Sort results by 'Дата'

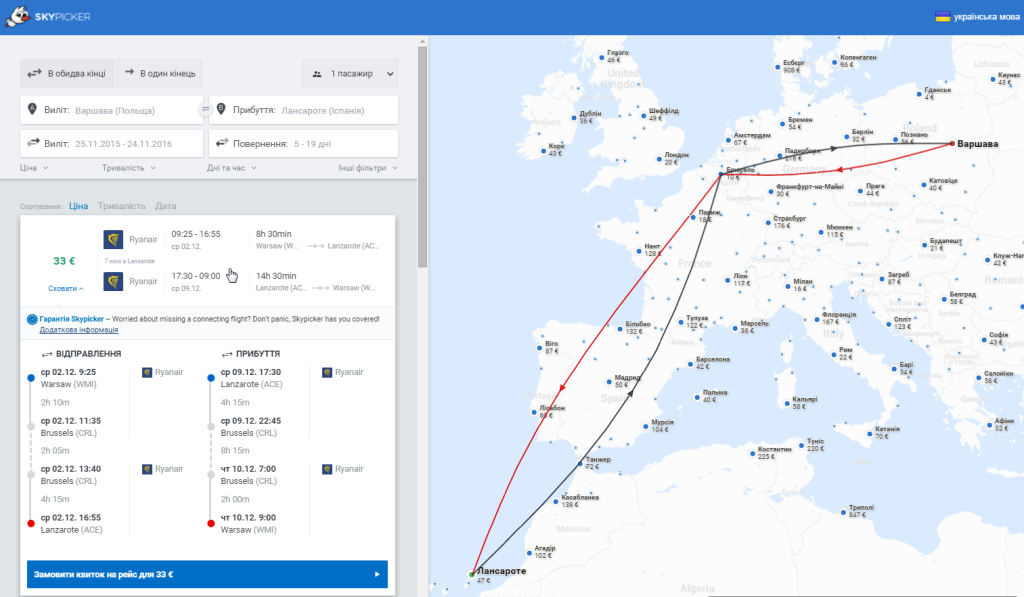(166, 206)
